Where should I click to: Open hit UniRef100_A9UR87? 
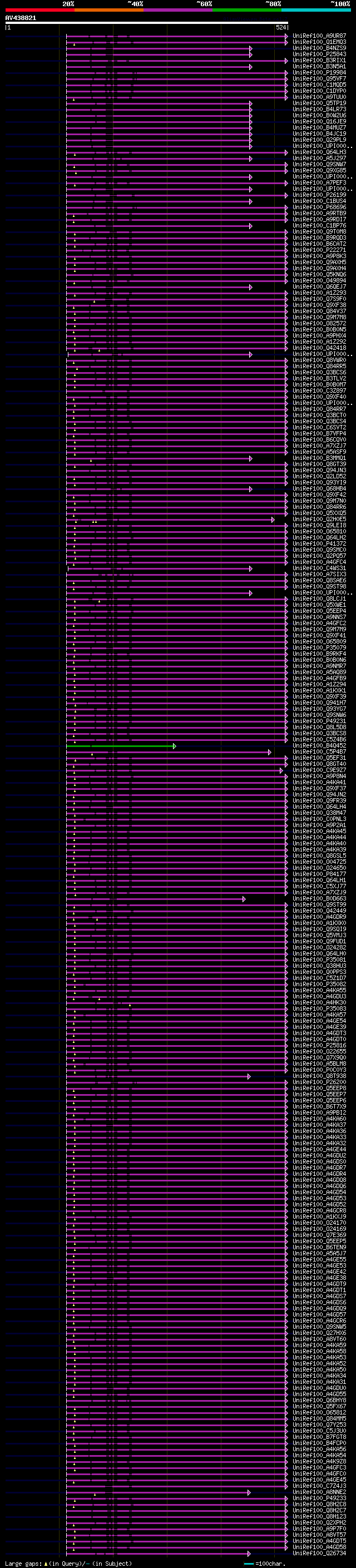point(319,37)
